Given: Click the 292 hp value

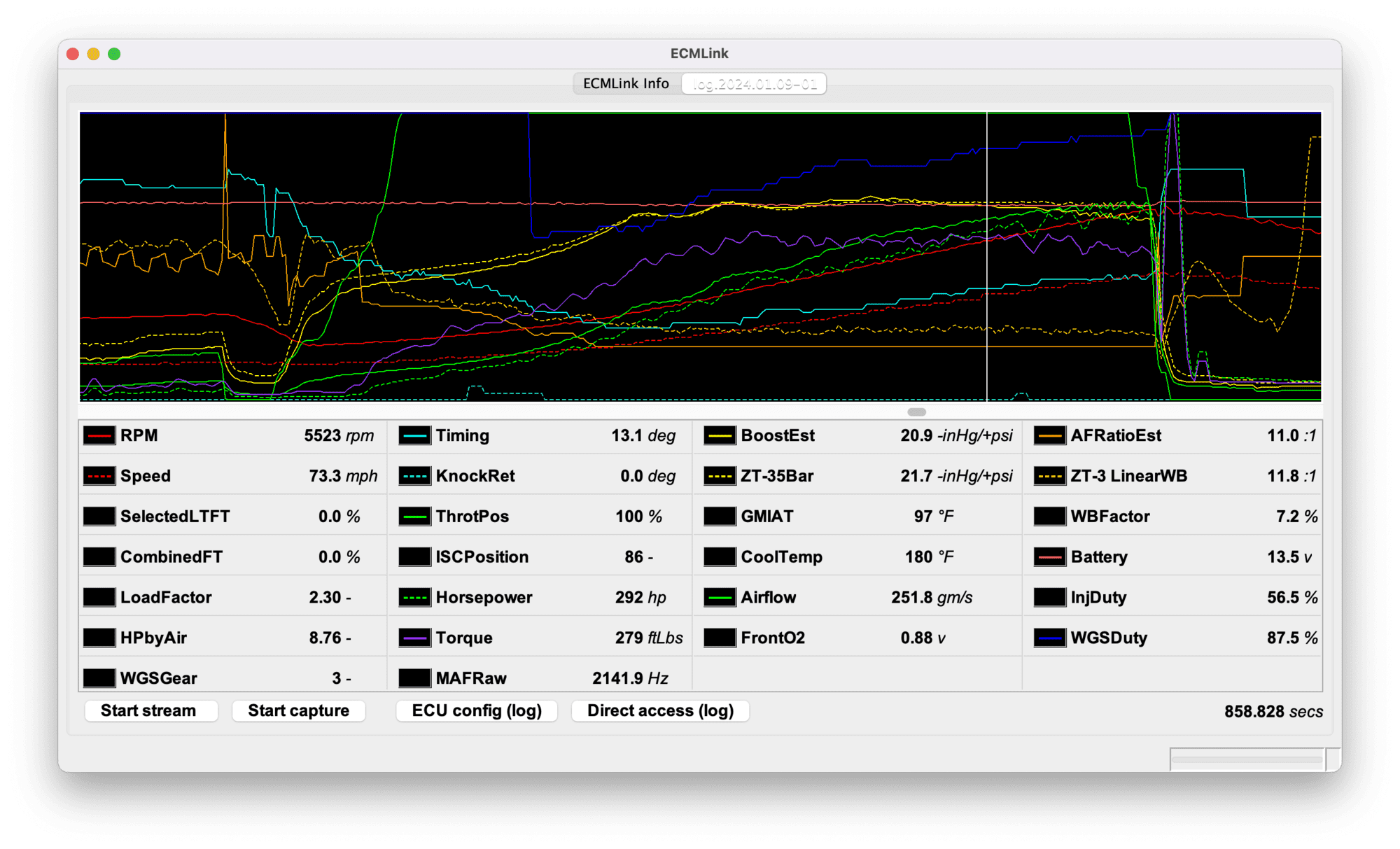Looking at the screenshot, I should [640, 597].
